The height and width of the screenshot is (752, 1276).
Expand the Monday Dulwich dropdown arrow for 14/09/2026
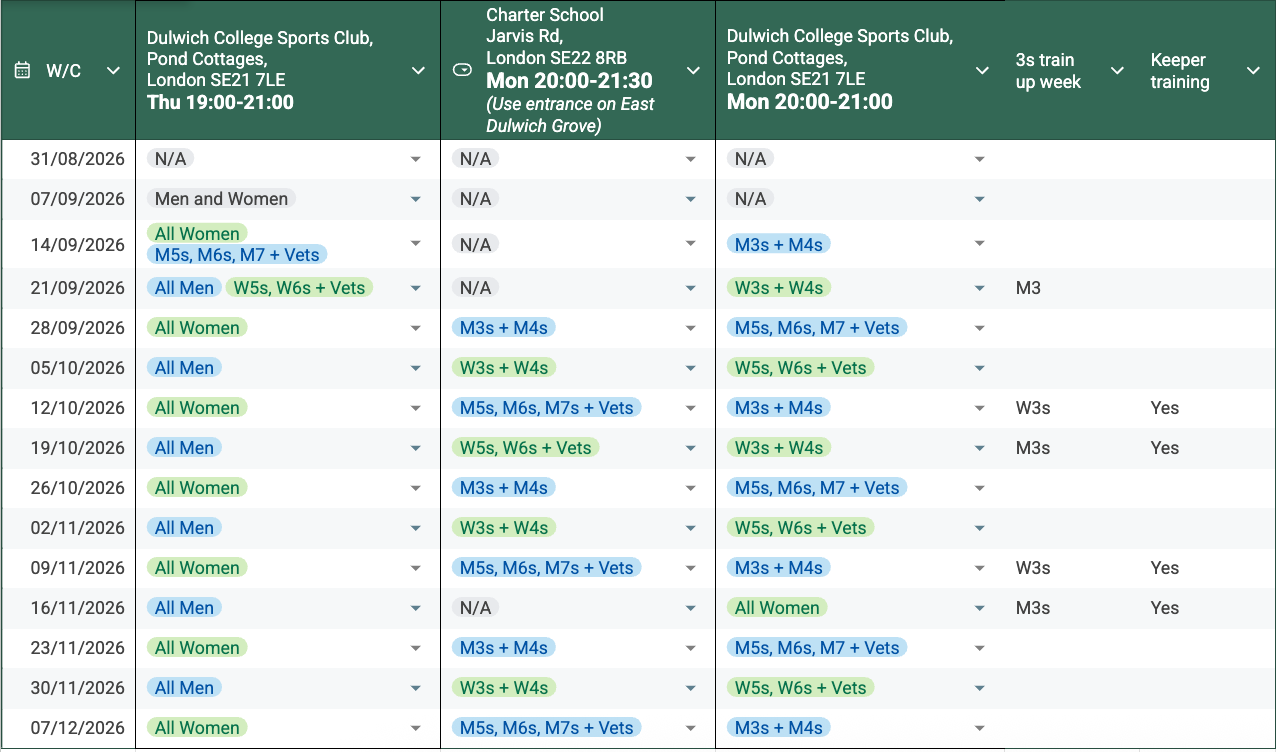pyautogui.click(x=980, y=244)
